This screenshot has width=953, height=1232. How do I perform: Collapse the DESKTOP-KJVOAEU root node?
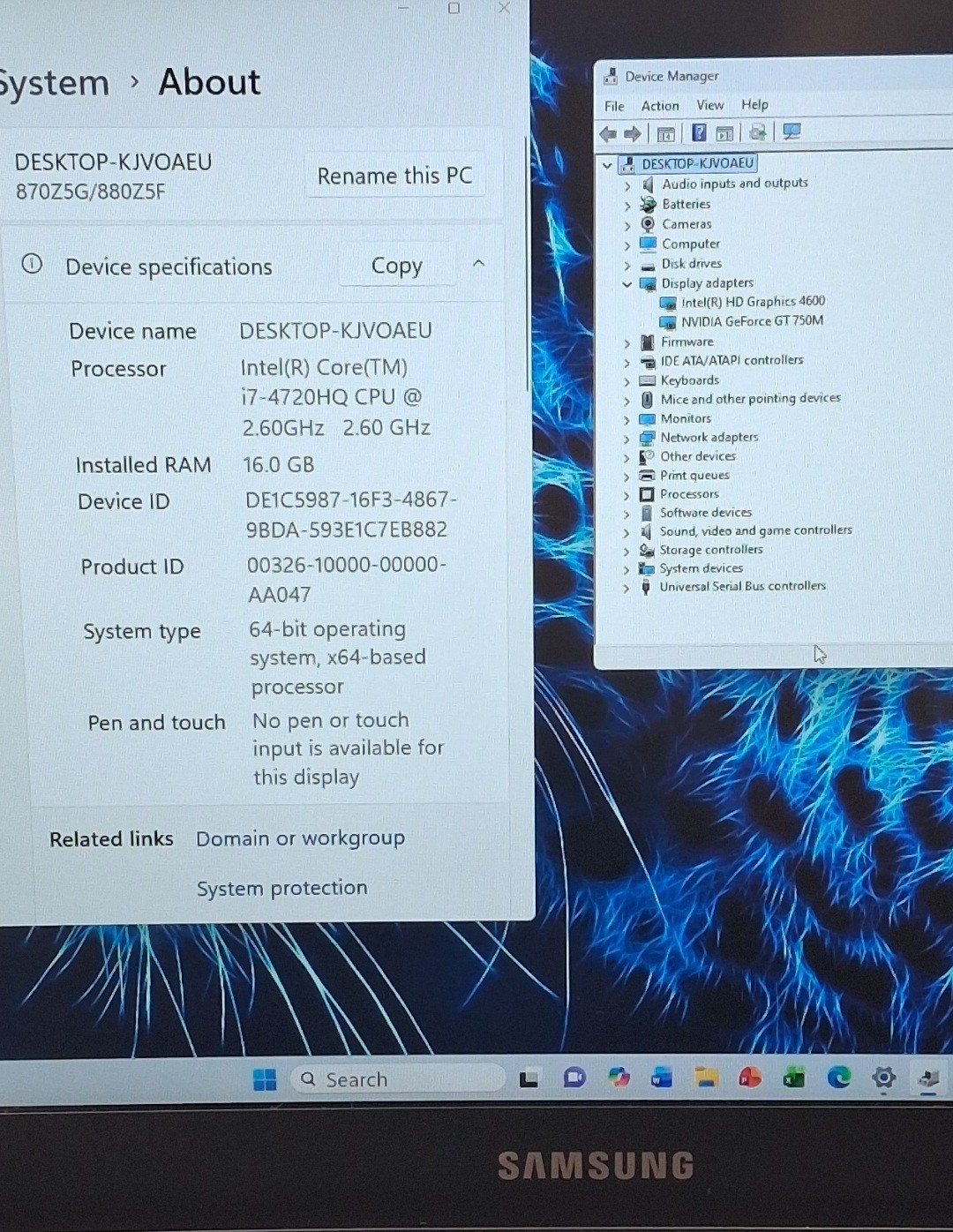point(607,165)
